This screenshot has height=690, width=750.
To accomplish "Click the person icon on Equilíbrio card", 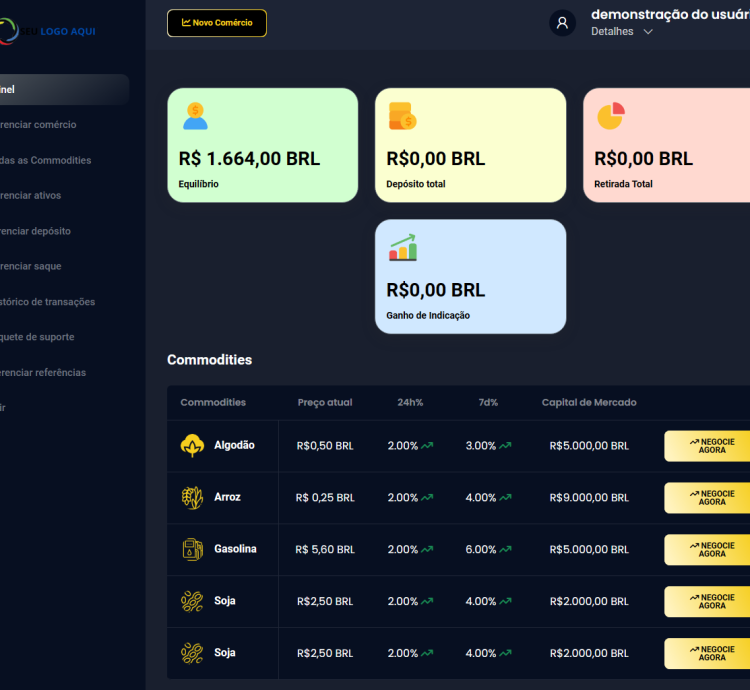I will click(x=195, y=116).
